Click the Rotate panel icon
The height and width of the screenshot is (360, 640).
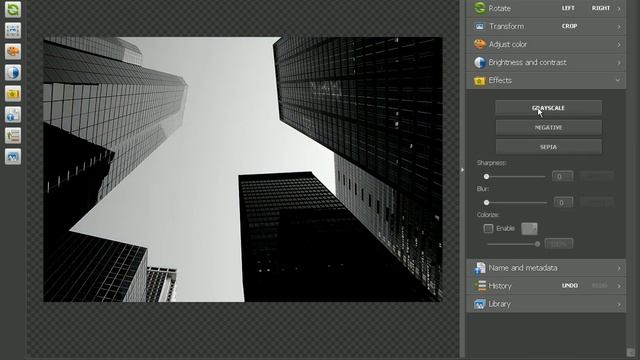tap(480, 8)
